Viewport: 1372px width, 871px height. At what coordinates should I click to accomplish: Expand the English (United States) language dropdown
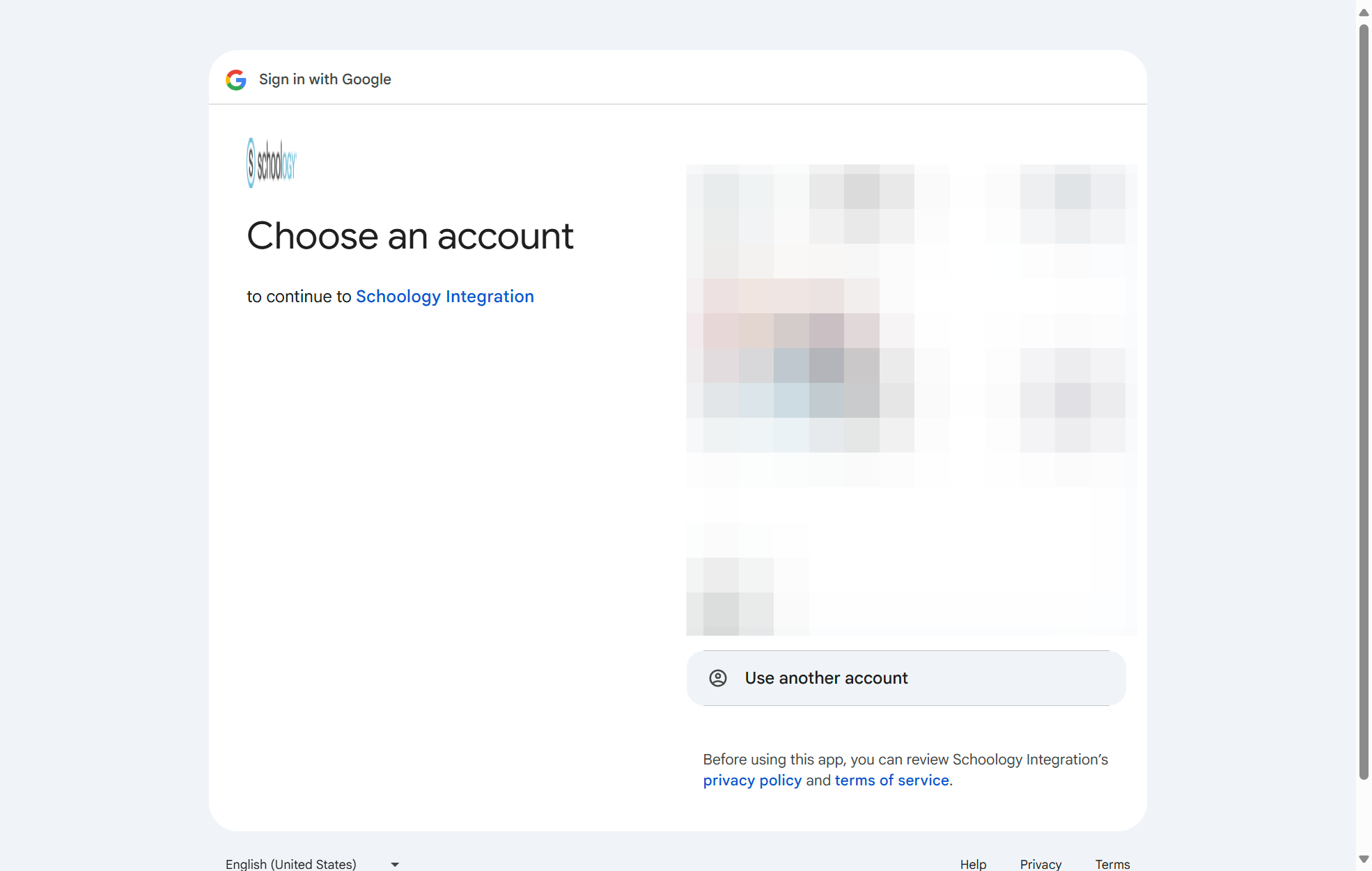click(x=313, y=864)
